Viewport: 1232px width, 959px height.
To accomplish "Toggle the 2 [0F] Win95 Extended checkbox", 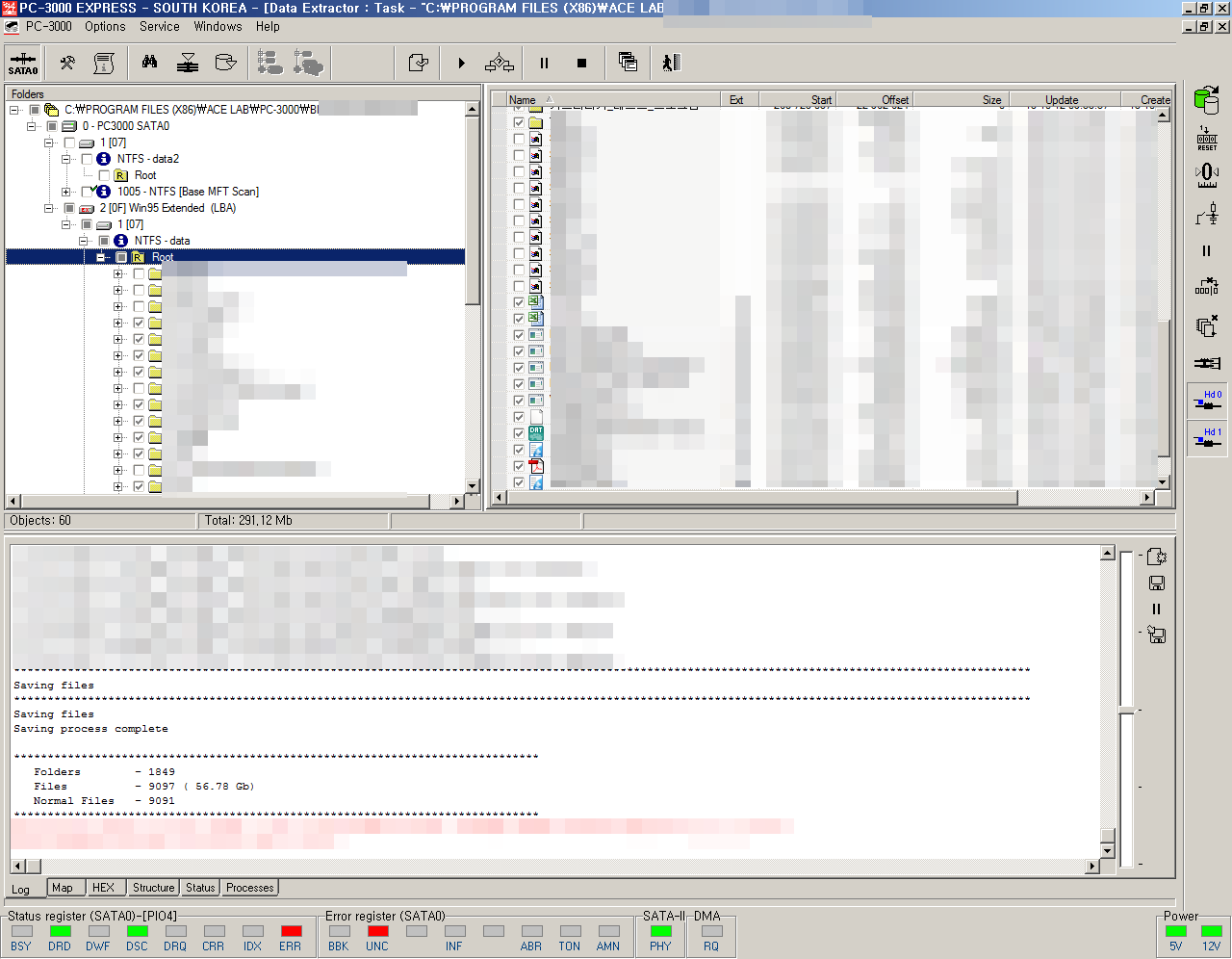I will click(x=69, y=208).
